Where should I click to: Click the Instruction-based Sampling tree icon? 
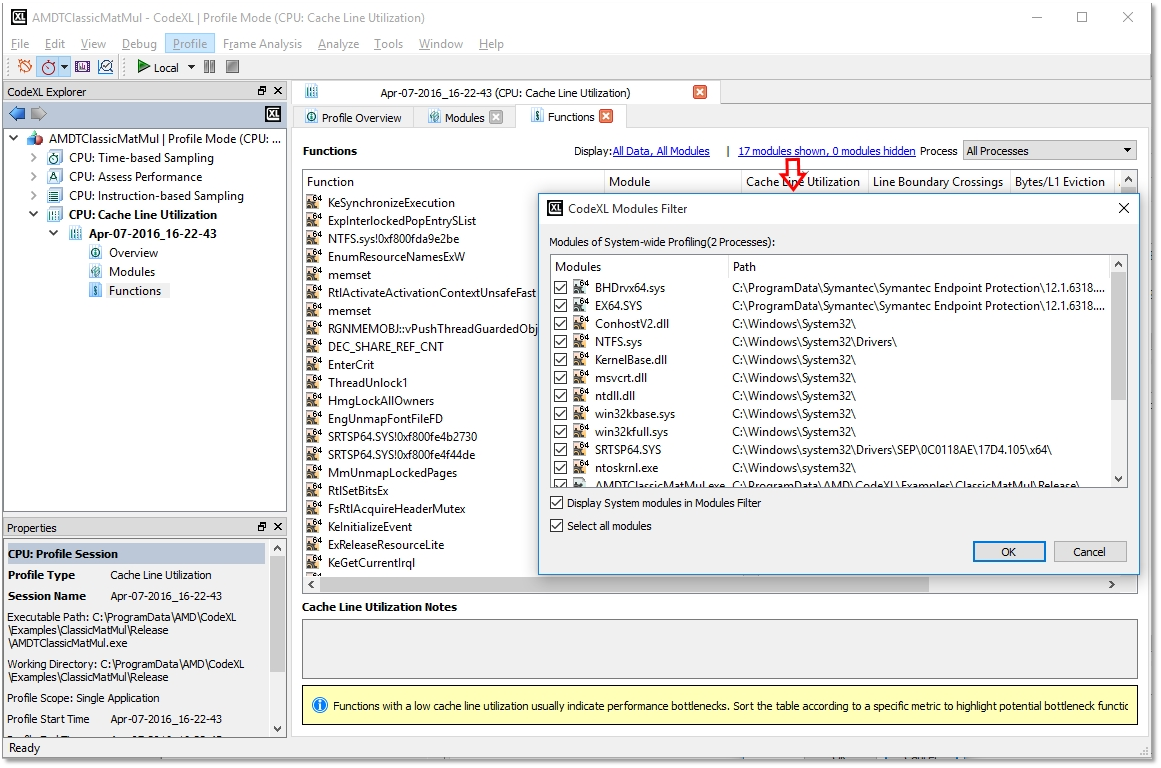(x=55, y=196)
